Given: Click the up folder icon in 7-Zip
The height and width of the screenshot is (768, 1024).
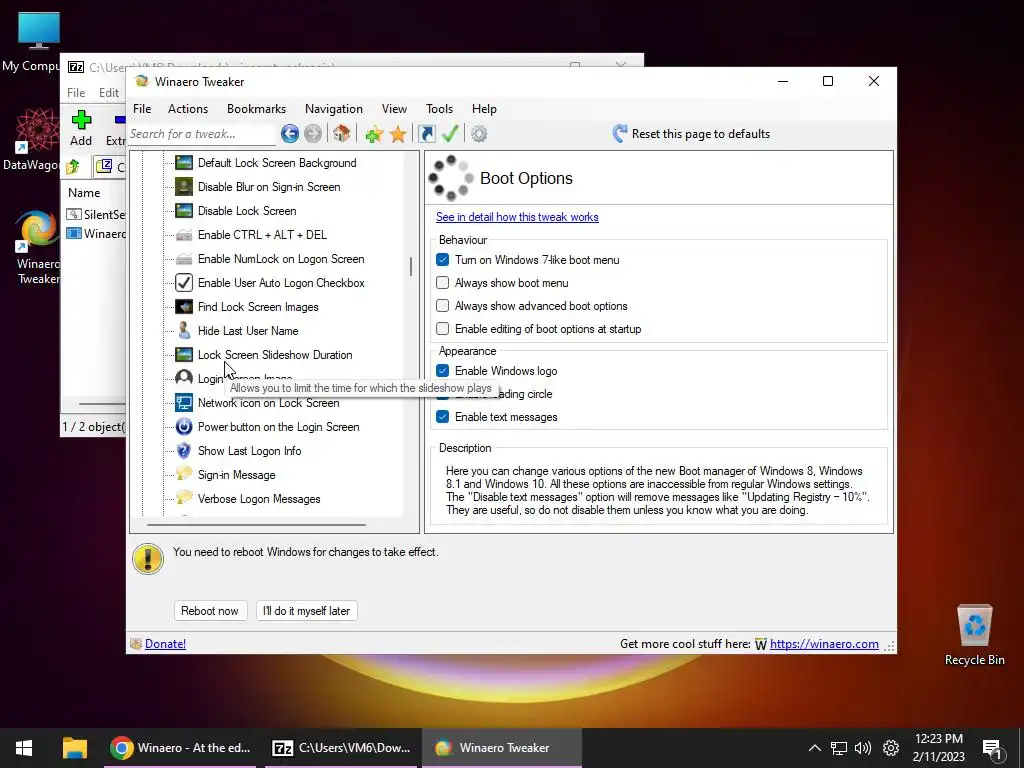Looking at the screenshot, I should tap(73, 167).
